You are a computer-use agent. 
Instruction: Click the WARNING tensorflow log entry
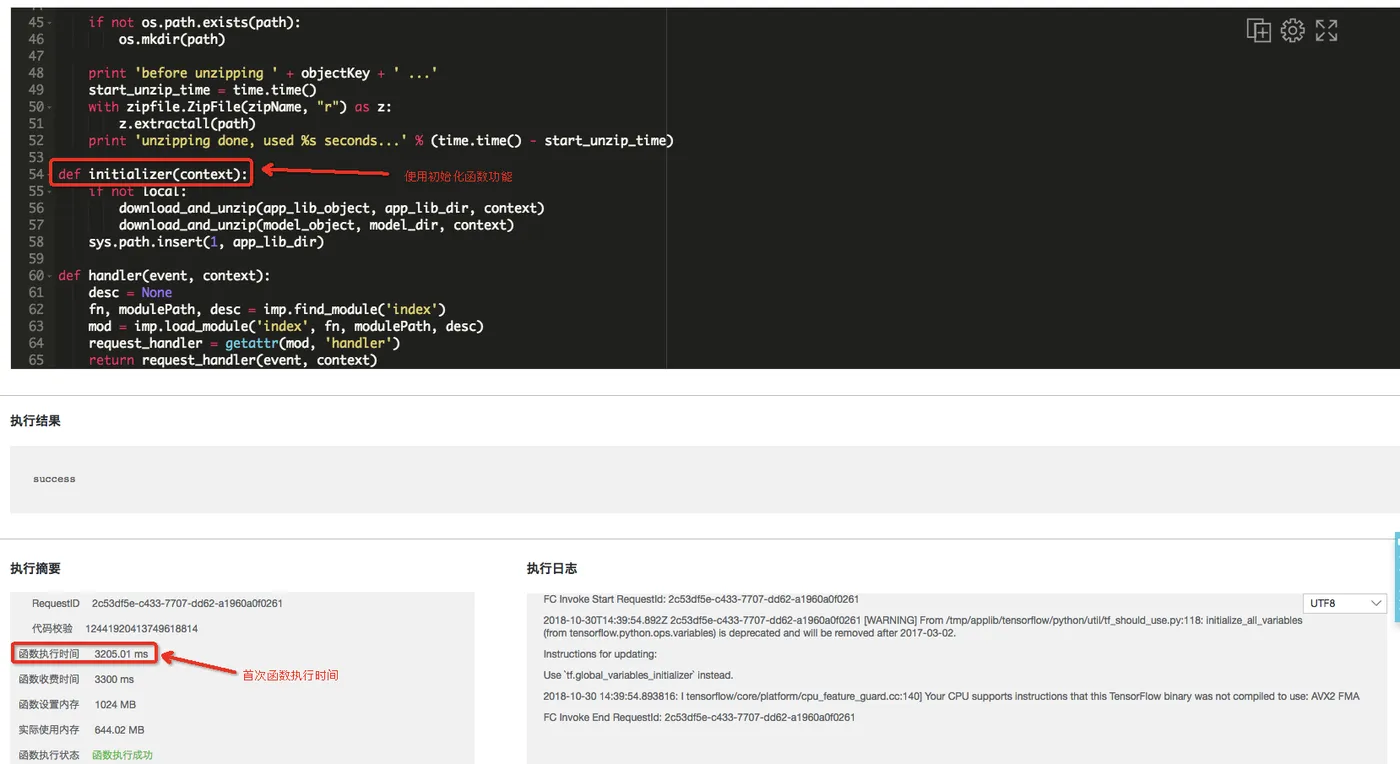tap(923, 626)
